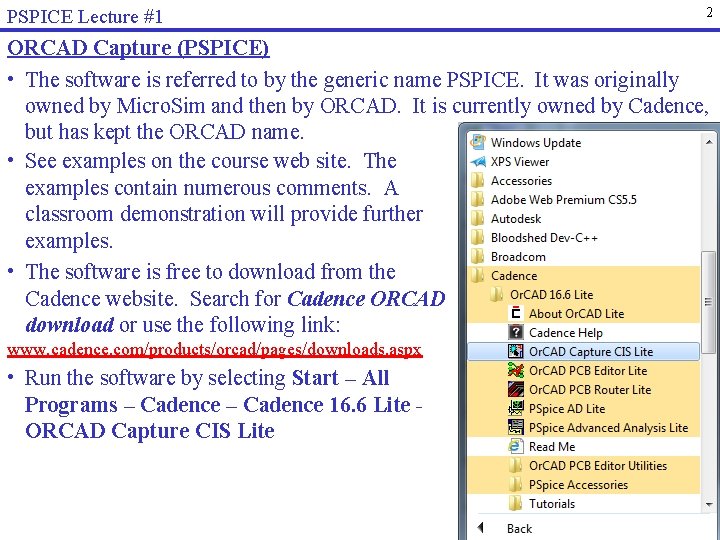Click the Cadence folder icon

(478, 276)
